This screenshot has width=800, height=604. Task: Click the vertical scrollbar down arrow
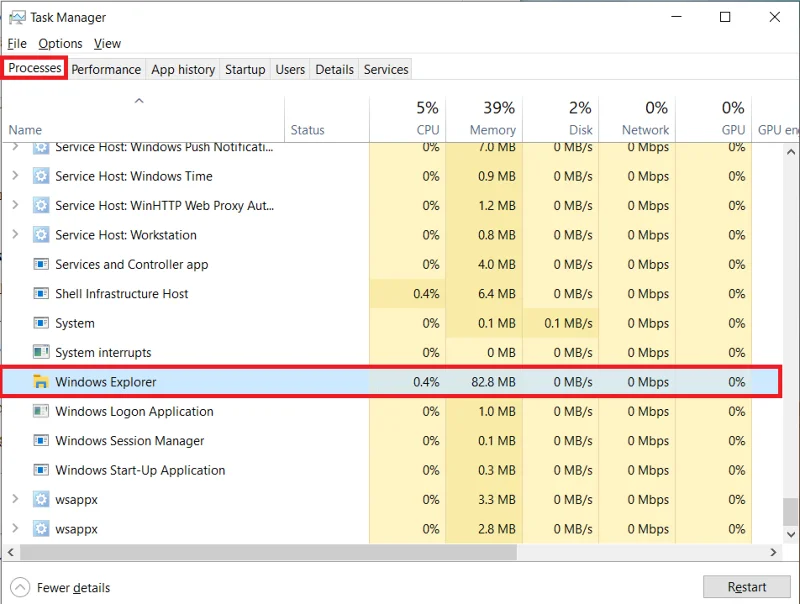(791, 535)
